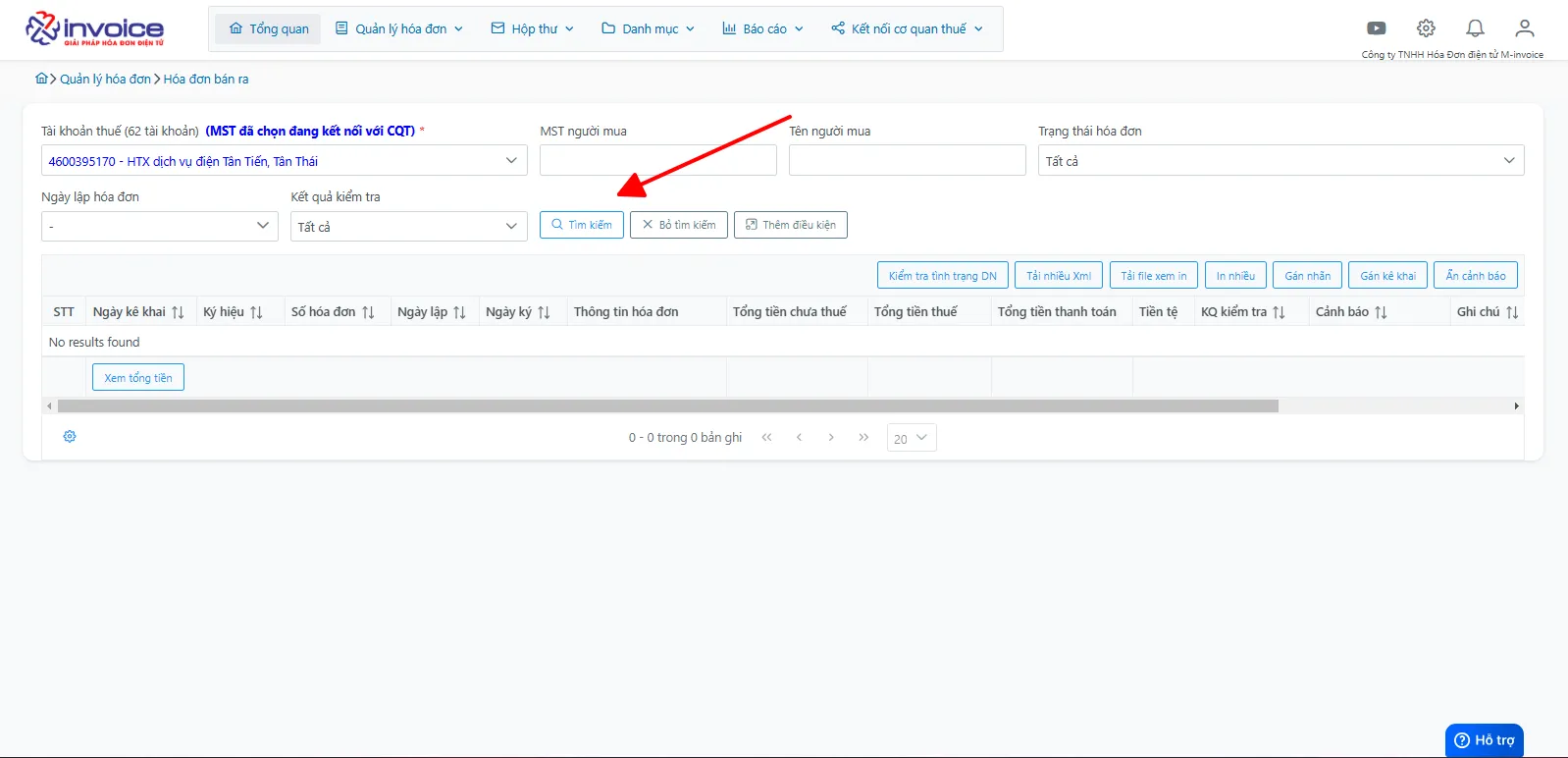Go to Quản lý hóa đơn breadcrumb
The image size is (1568, 758).
click(x=105, y=79)
